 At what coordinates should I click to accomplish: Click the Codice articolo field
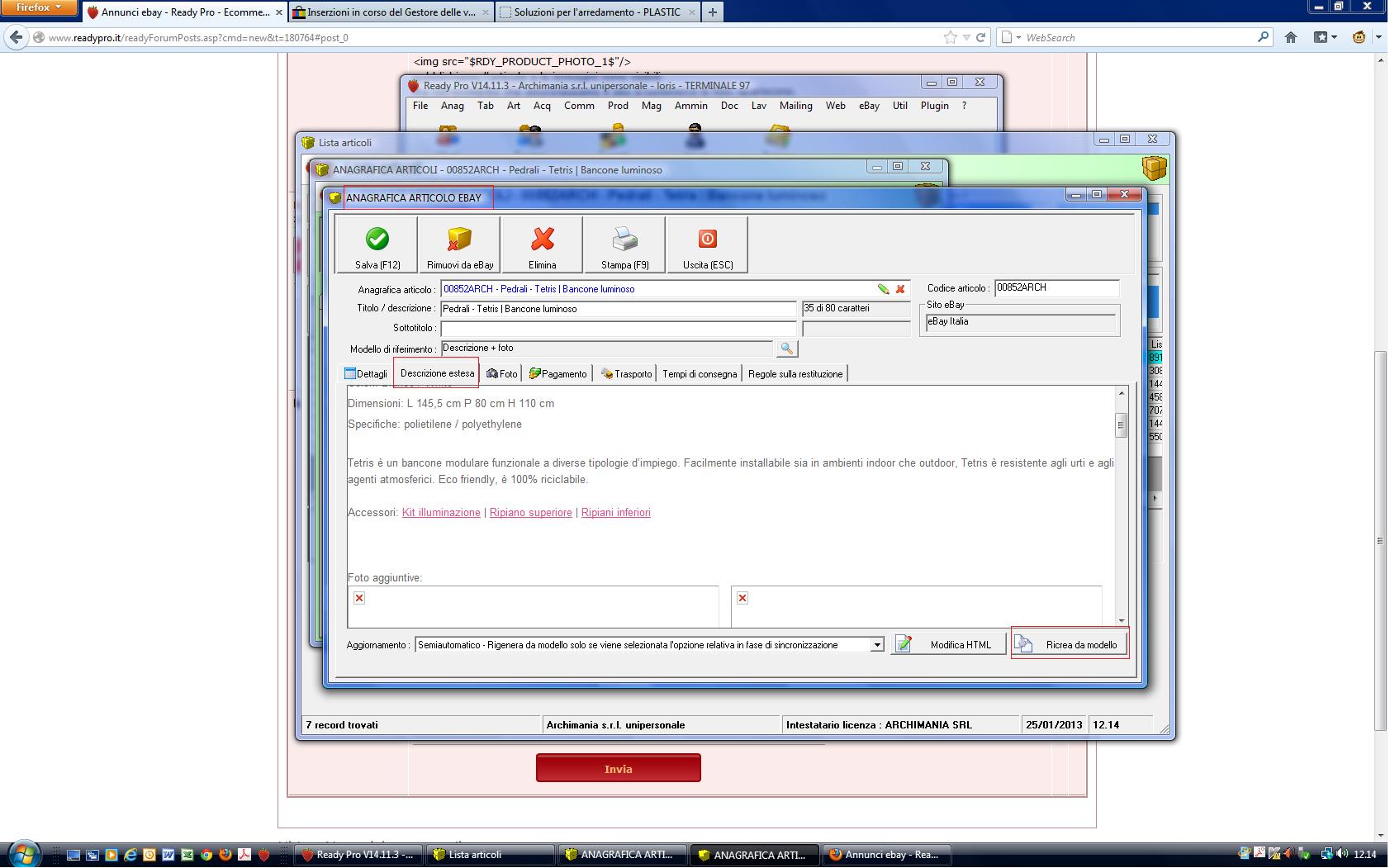click(x=1057, y=288)
